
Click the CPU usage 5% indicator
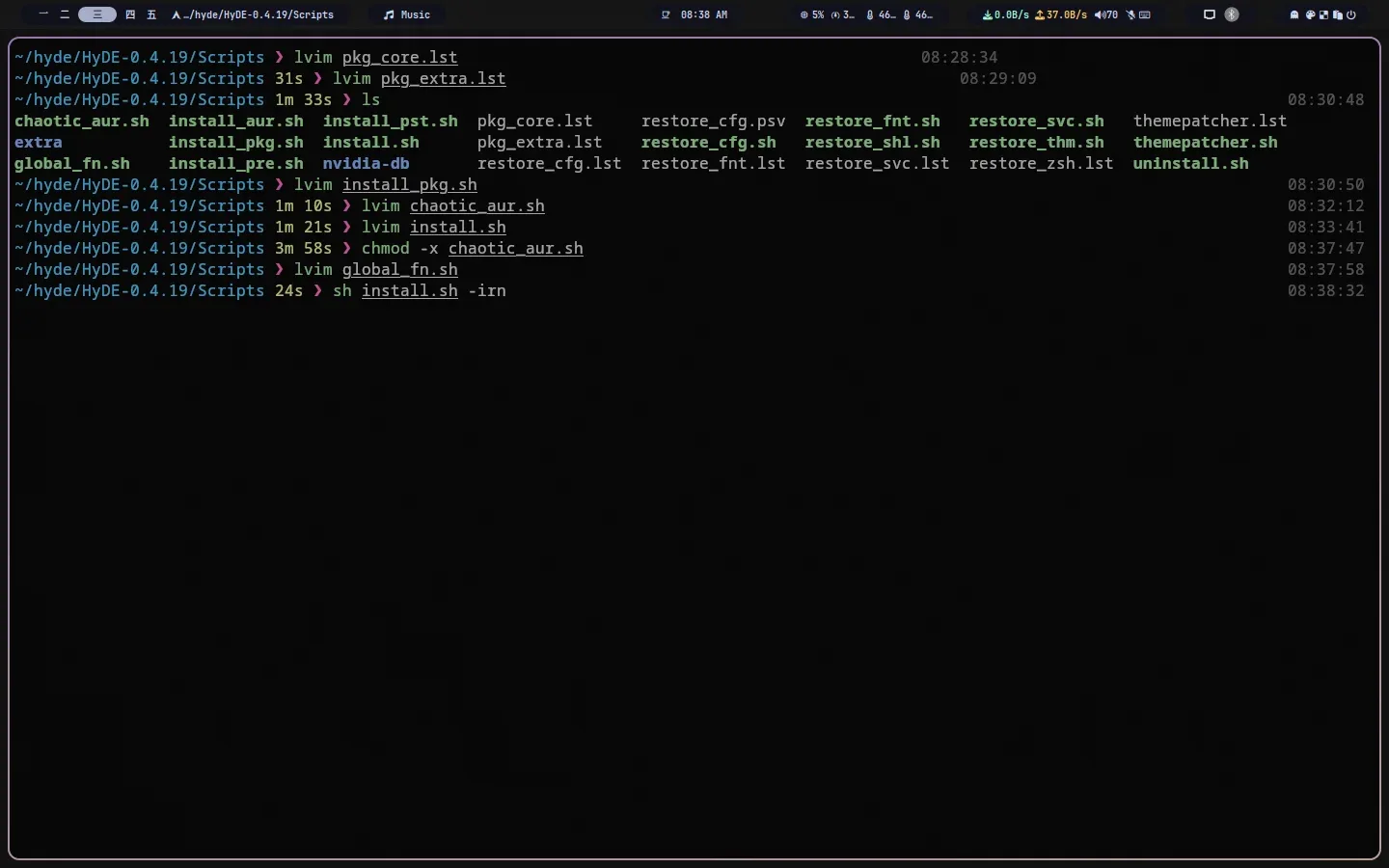(x=811, y=14)
